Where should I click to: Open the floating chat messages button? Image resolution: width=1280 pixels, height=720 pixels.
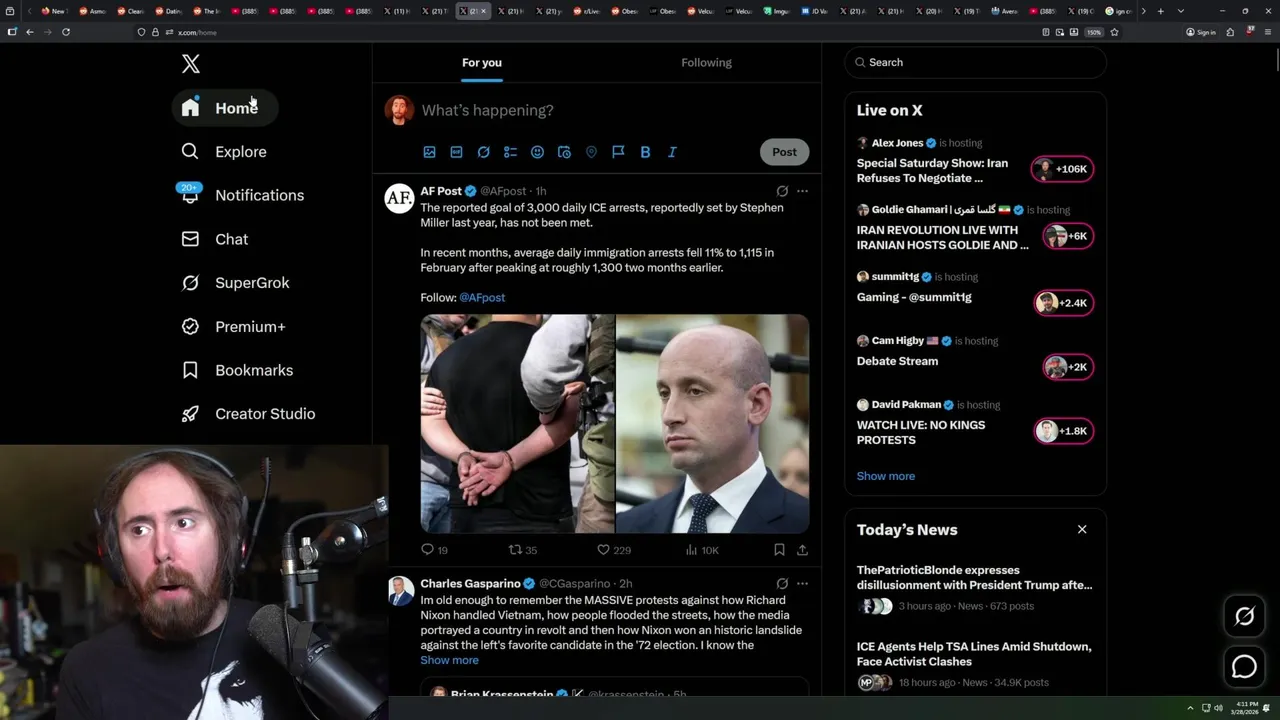(x=1244, y=666)
